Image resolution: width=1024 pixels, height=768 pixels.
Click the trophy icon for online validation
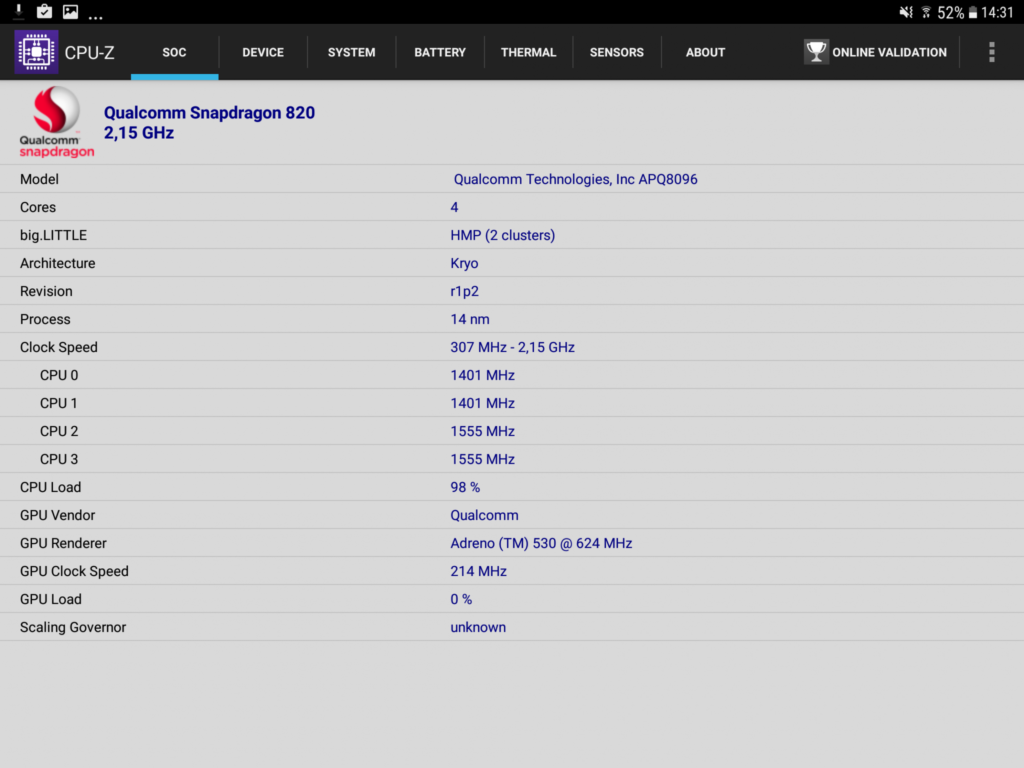(816, 52)
